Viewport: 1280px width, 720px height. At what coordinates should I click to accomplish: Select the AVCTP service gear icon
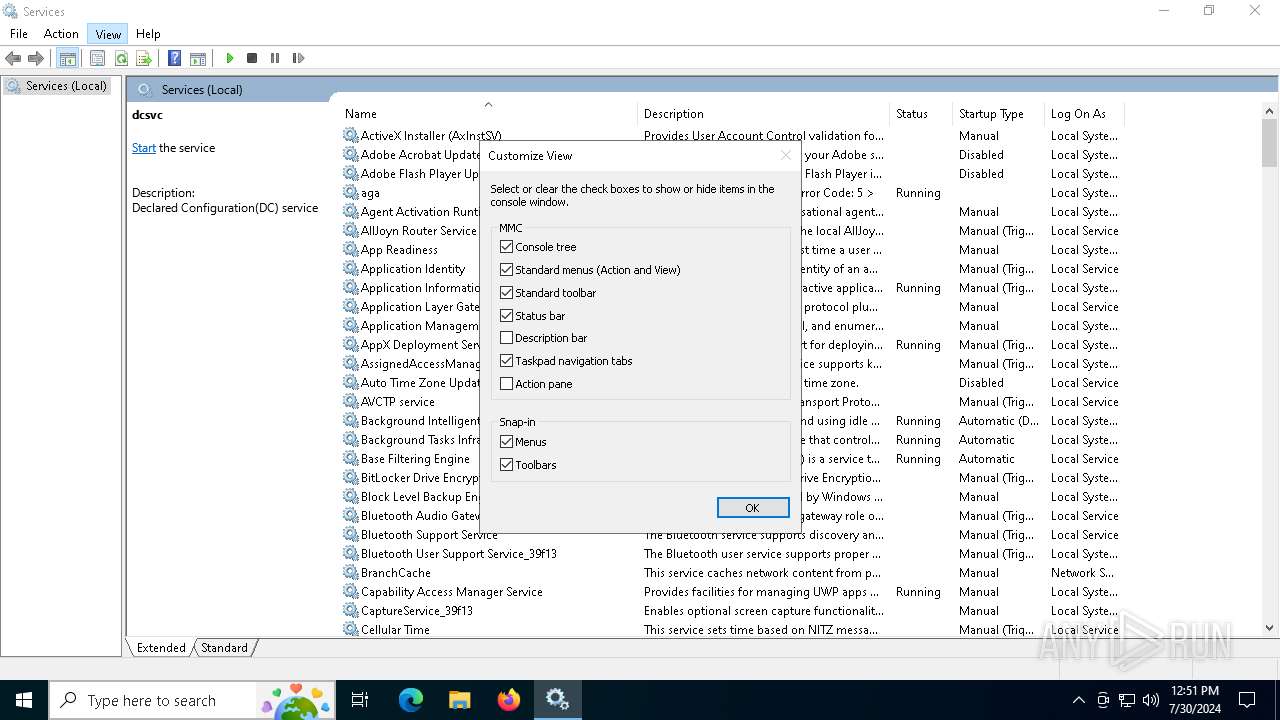(x=351, y=401)
